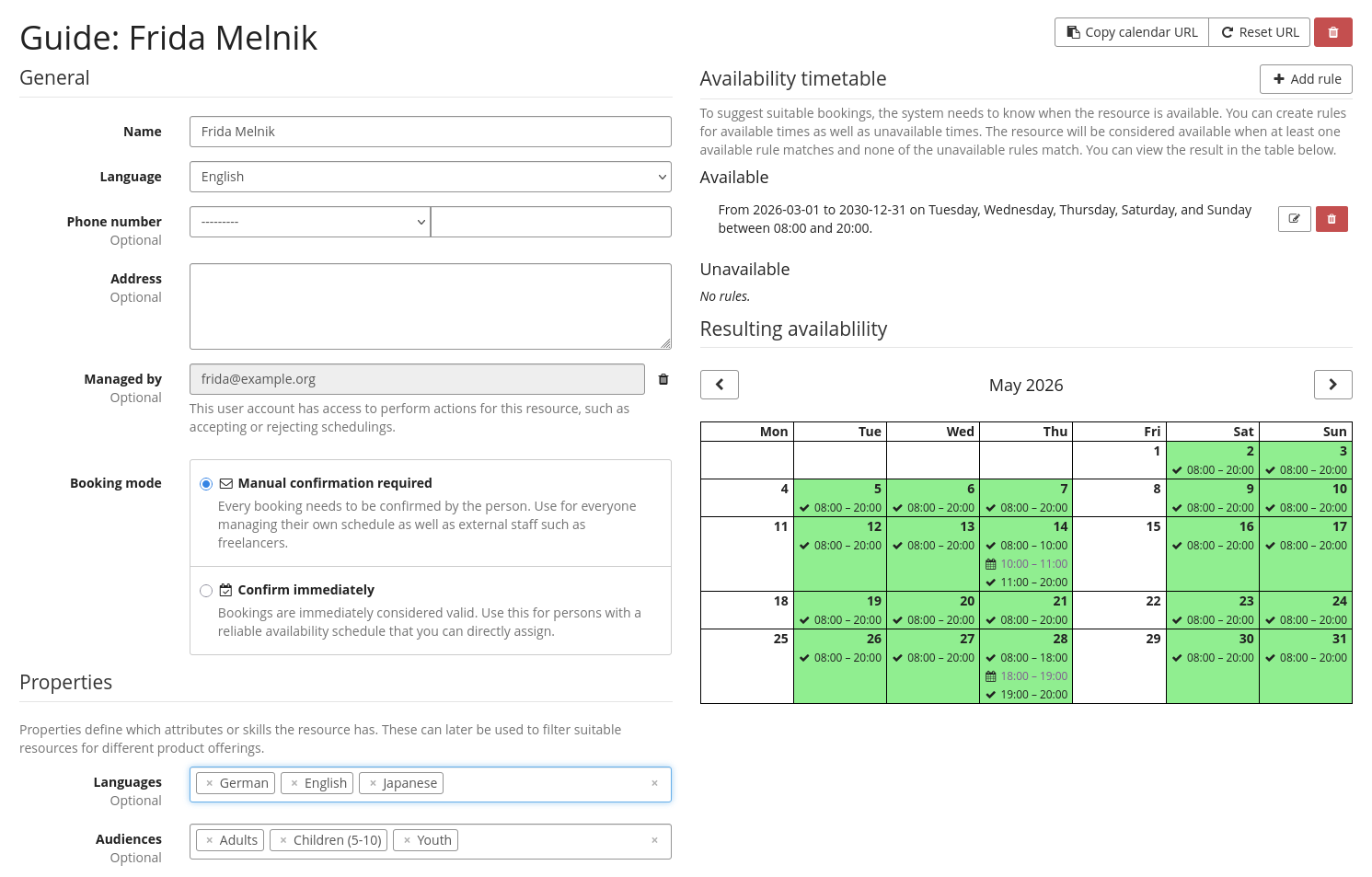Click the 08:00 – 20:00 slot on May 2
The image size is (1372, 877).
[x=1213, y=470]
